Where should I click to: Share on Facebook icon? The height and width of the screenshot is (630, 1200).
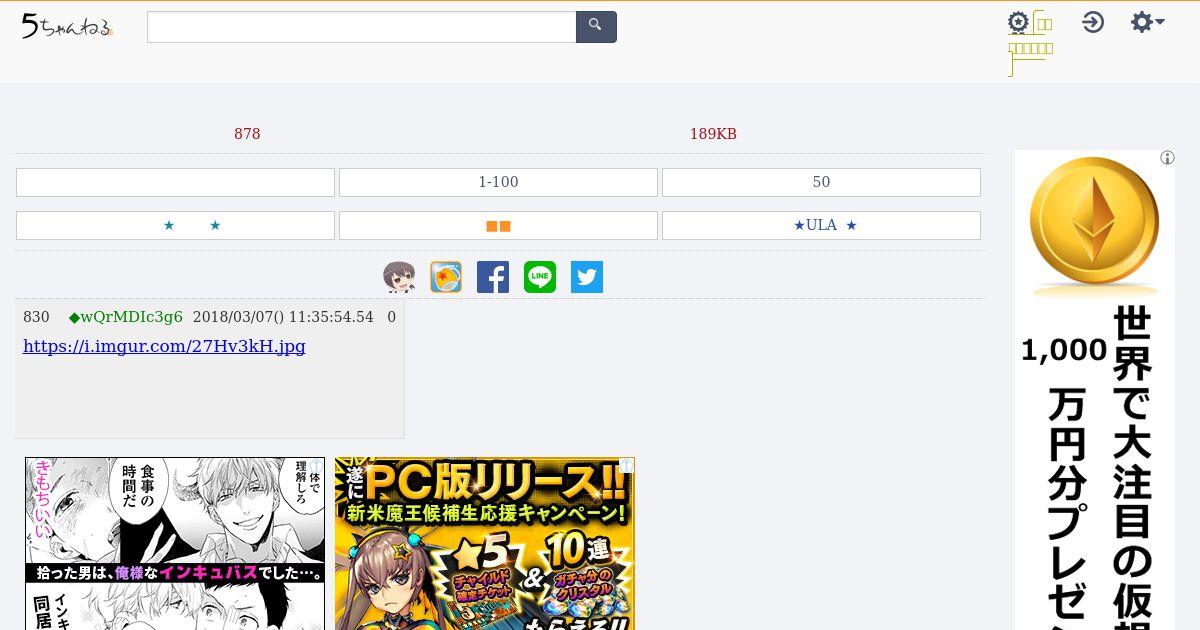(x=493, y=277)
